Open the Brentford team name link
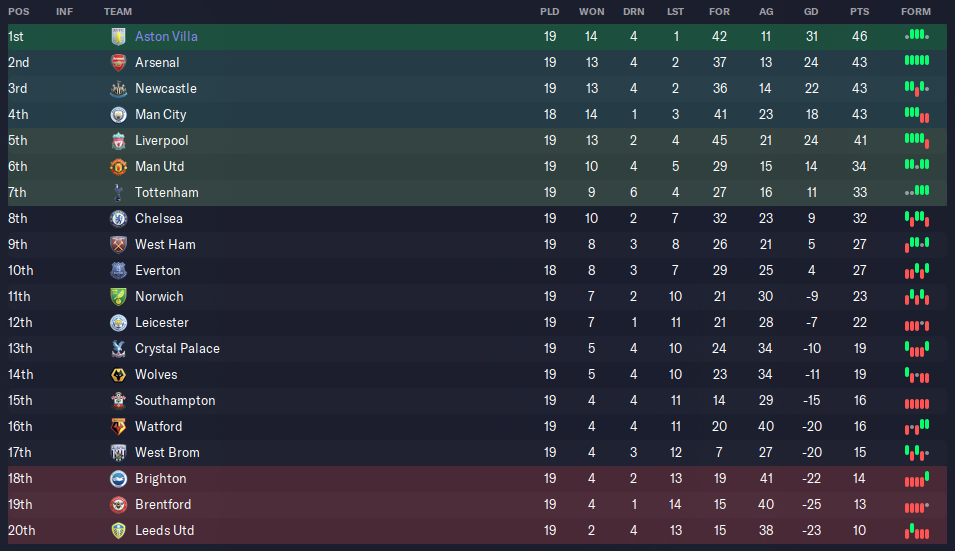The width and height of the screenshot is (955, 551). (163, 505)
